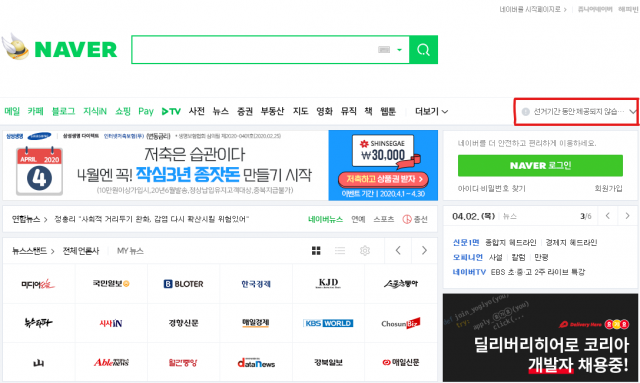Go to 쇼핑
The height and width of the screenshot is (383, 640).
[x=123, y=111]
